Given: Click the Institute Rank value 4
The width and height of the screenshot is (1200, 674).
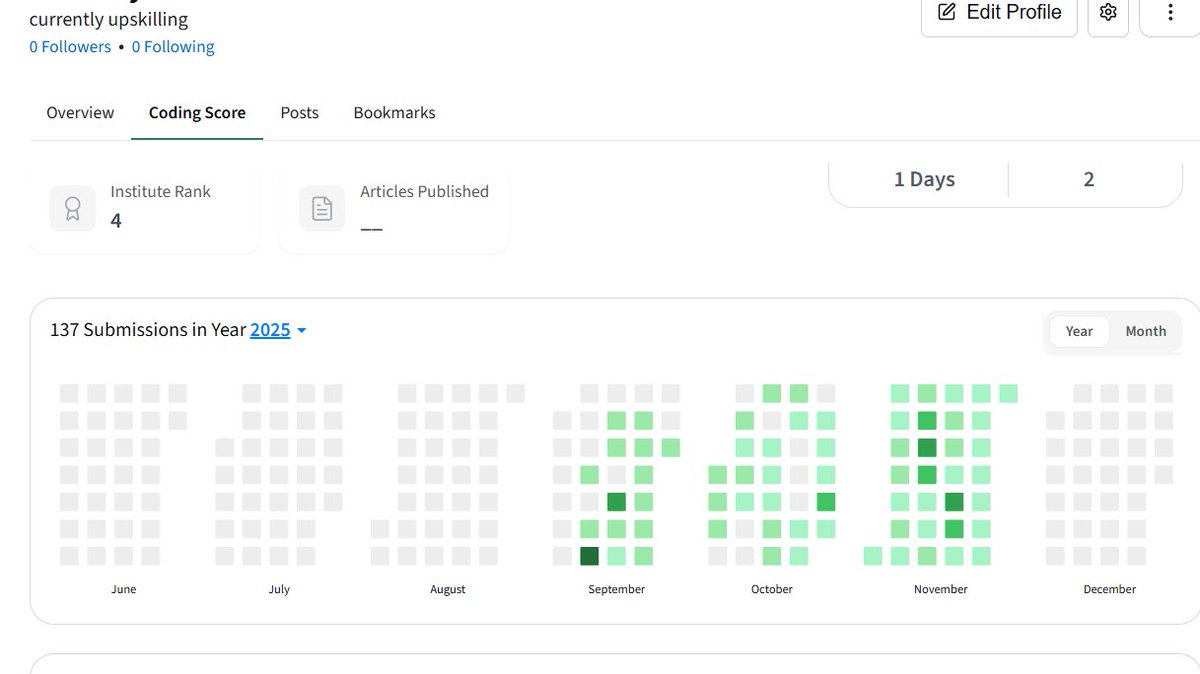Looking at the screenshot, I should click(x=116, y=221).
